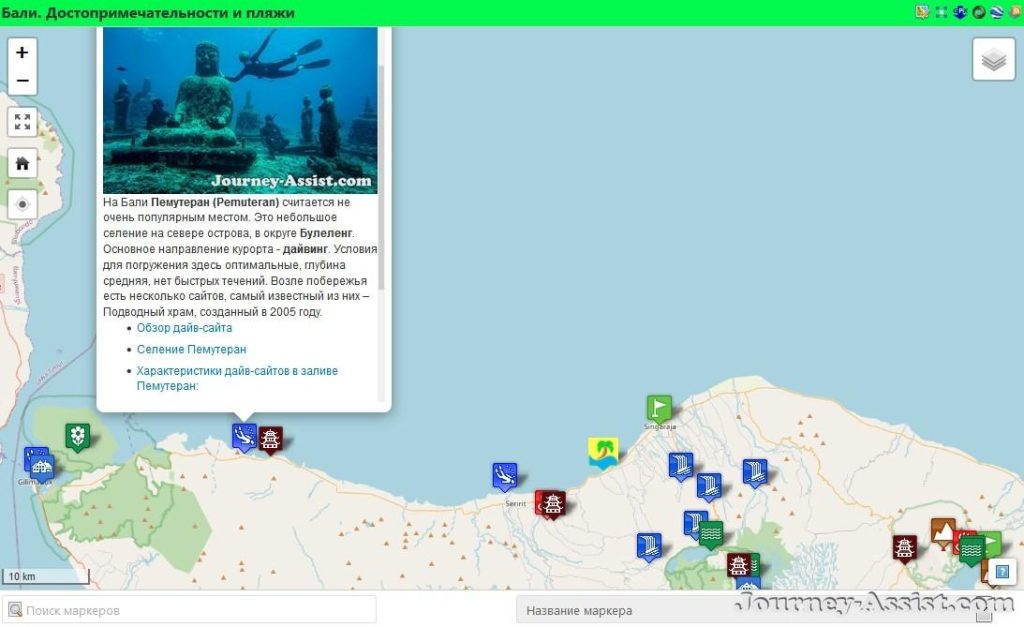Zoom out the map with minus button
This screenshot has height=627, width=1024.
(x=22, y=81)
